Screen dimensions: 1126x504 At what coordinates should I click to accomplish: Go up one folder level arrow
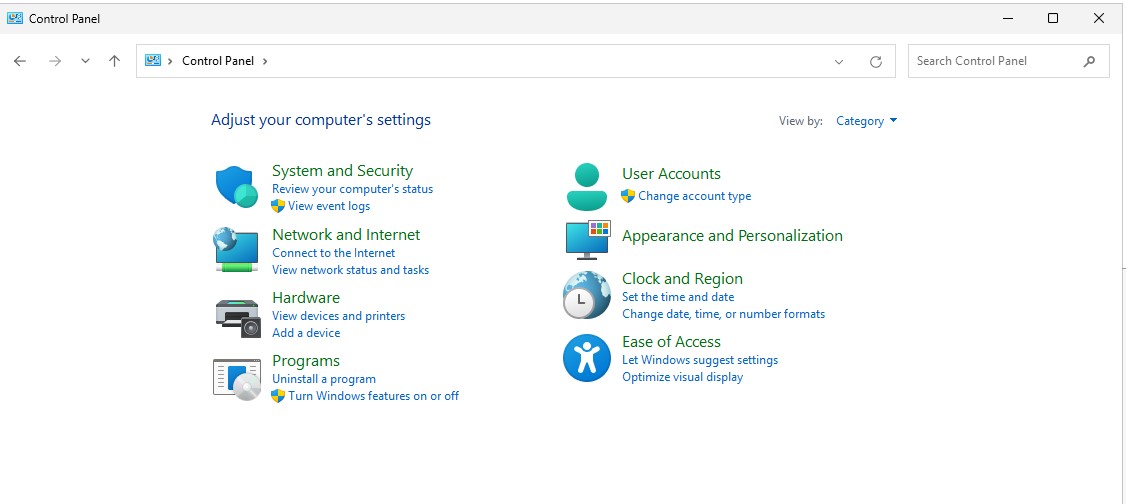coord(114,61)
